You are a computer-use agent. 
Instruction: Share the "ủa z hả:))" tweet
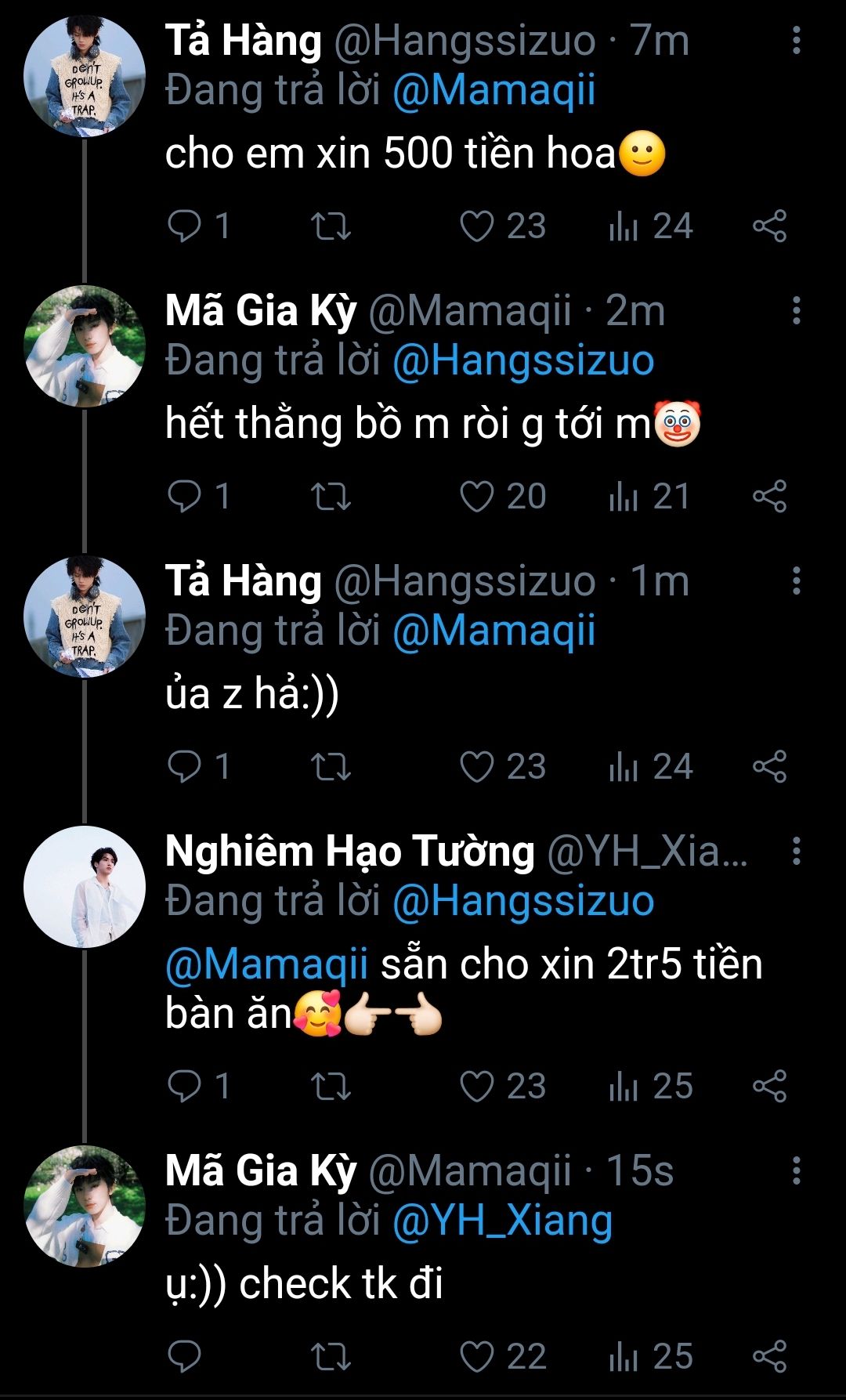point(769,767)
